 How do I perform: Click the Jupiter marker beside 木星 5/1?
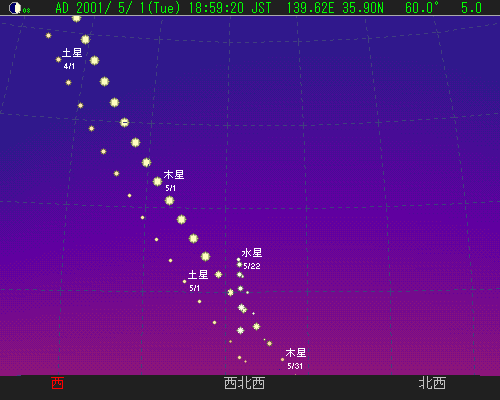click(157, 182)
